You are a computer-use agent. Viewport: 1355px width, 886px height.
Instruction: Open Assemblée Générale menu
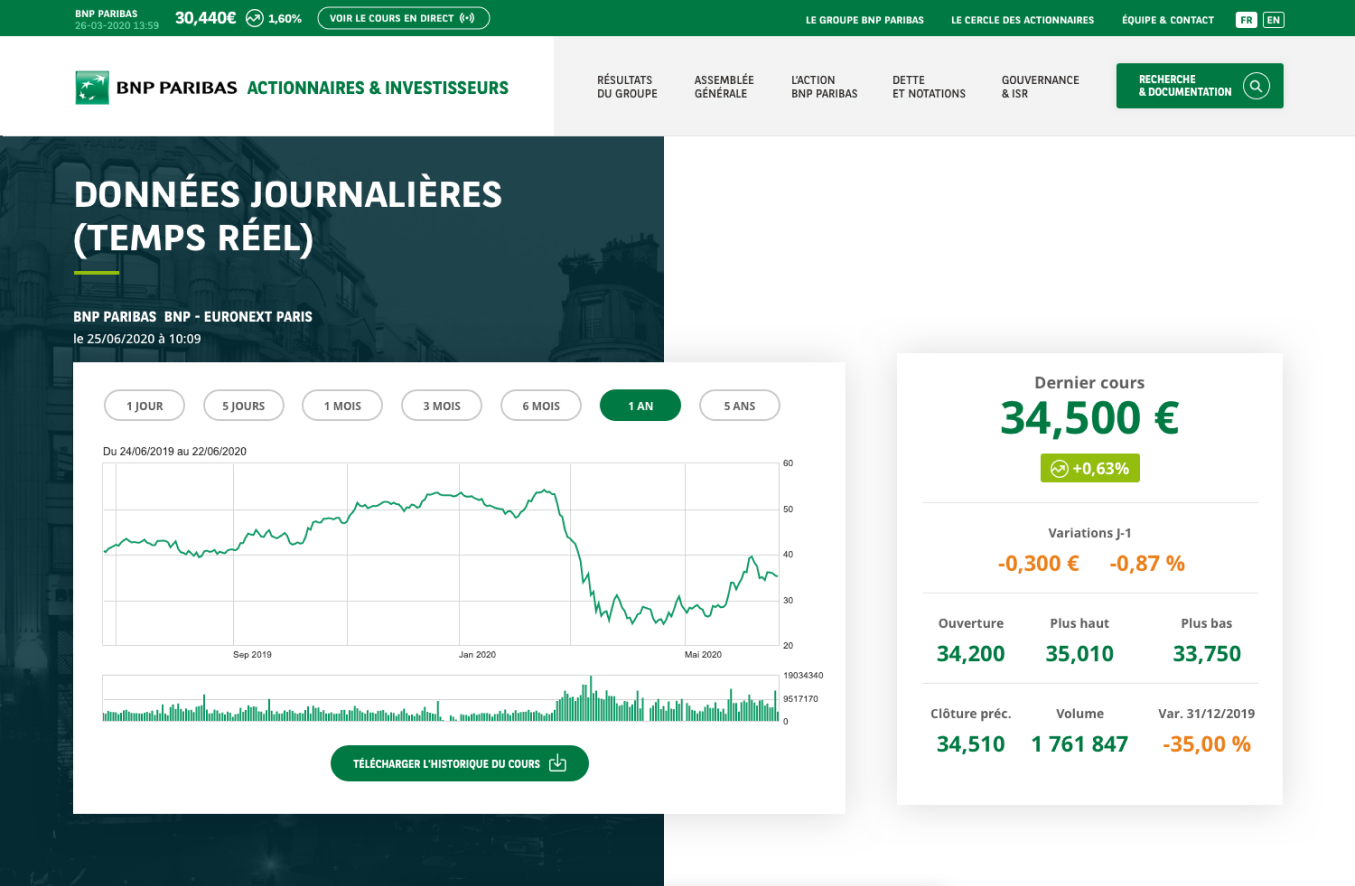coord(724,87)
